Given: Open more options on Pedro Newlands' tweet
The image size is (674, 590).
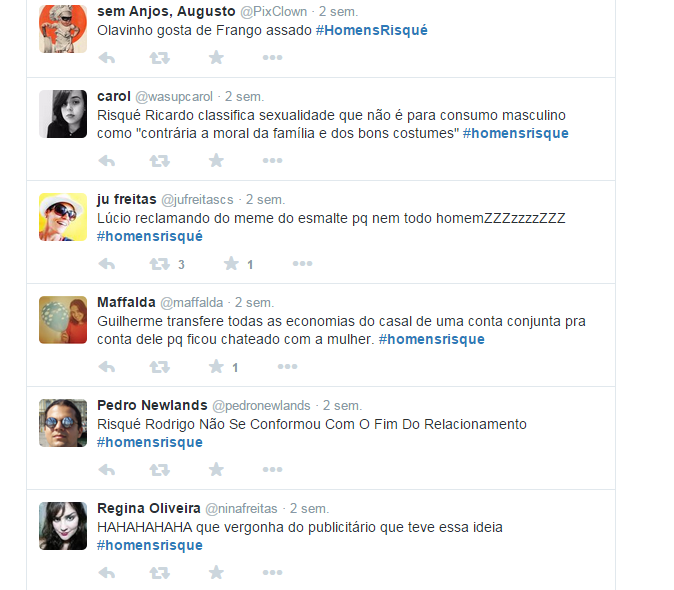Looking at the screenshot, I should 273,469.
